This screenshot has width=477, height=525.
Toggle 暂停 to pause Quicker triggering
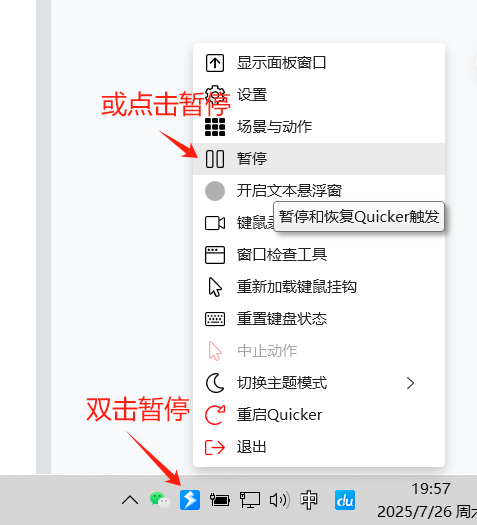(x=319, y=159)
